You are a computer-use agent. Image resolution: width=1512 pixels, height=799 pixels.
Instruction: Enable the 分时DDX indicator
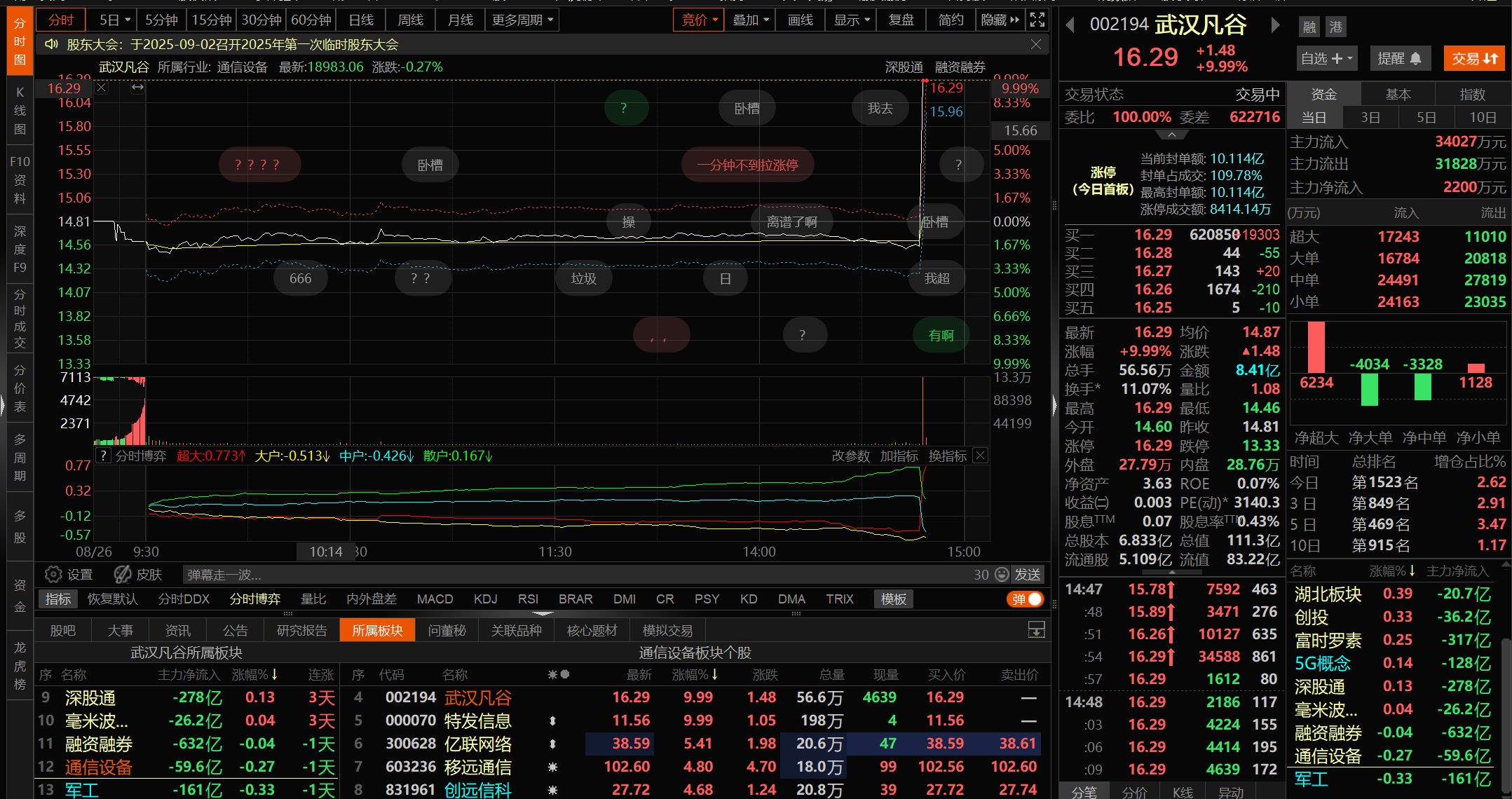[x=184, y=599]
